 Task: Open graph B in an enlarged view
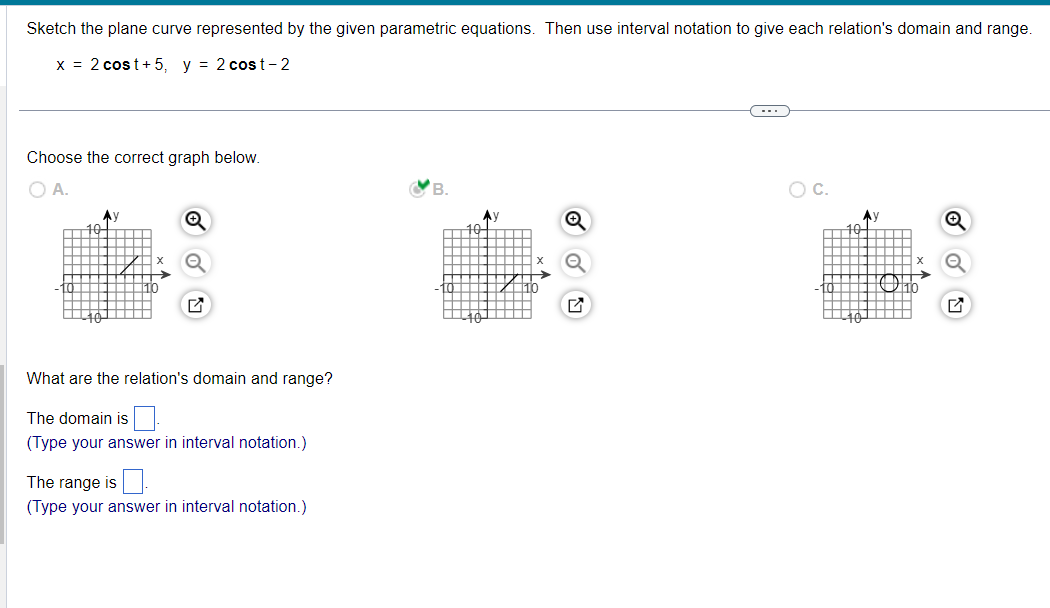pos(575,305)
